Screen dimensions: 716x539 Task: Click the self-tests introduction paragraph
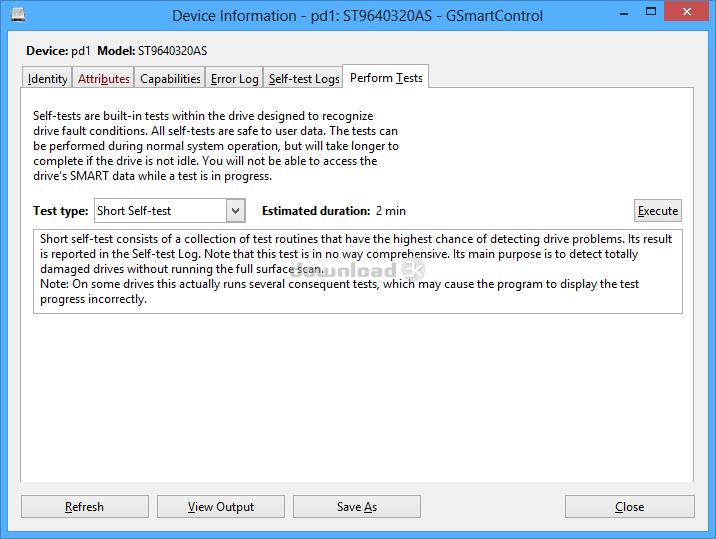pyautogui.click(x=216, y=146)
